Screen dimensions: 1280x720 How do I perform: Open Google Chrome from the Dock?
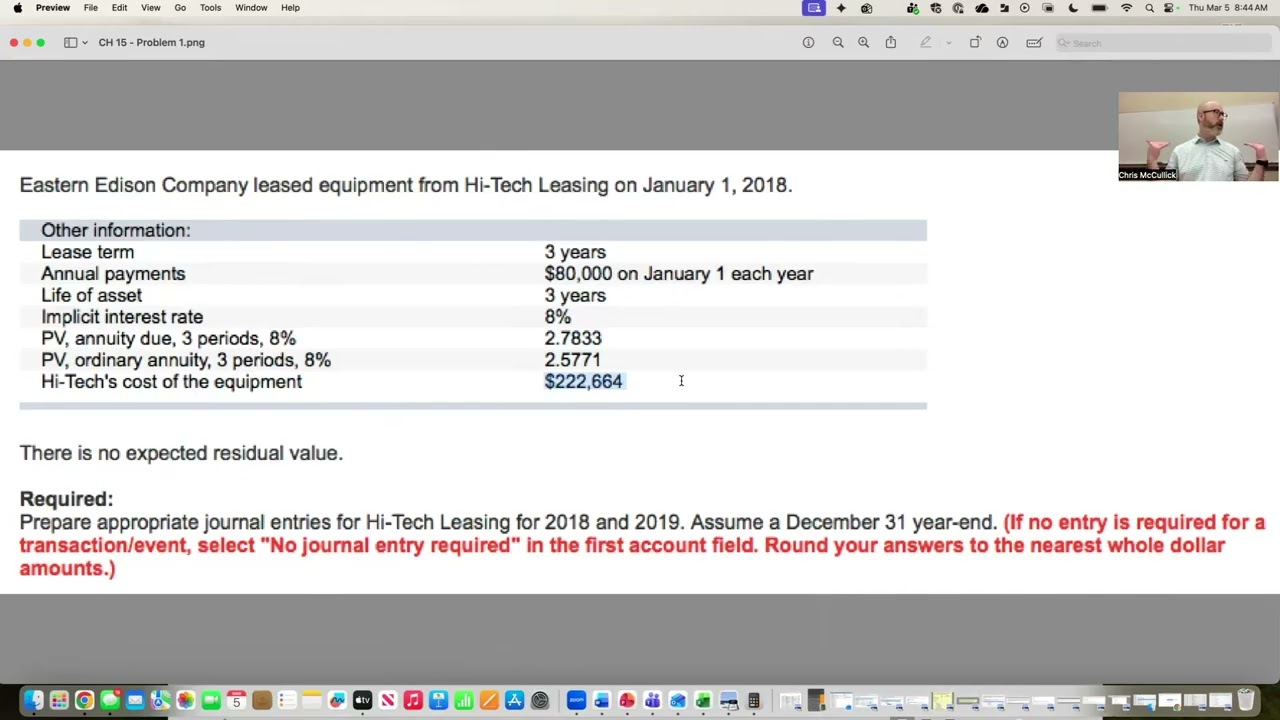(84, 700)
